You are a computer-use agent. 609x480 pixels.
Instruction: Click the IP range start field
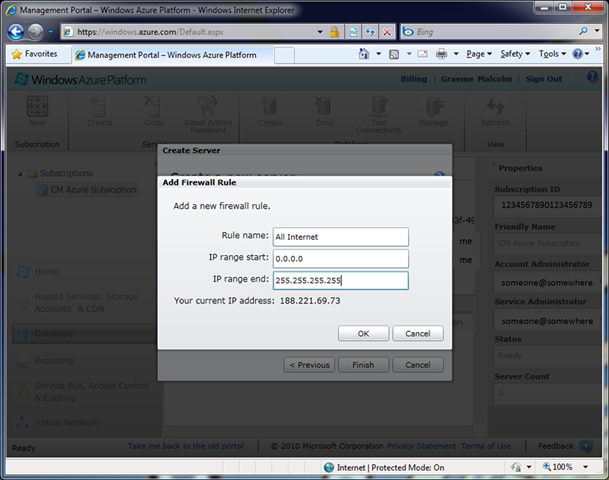(341, 259)
